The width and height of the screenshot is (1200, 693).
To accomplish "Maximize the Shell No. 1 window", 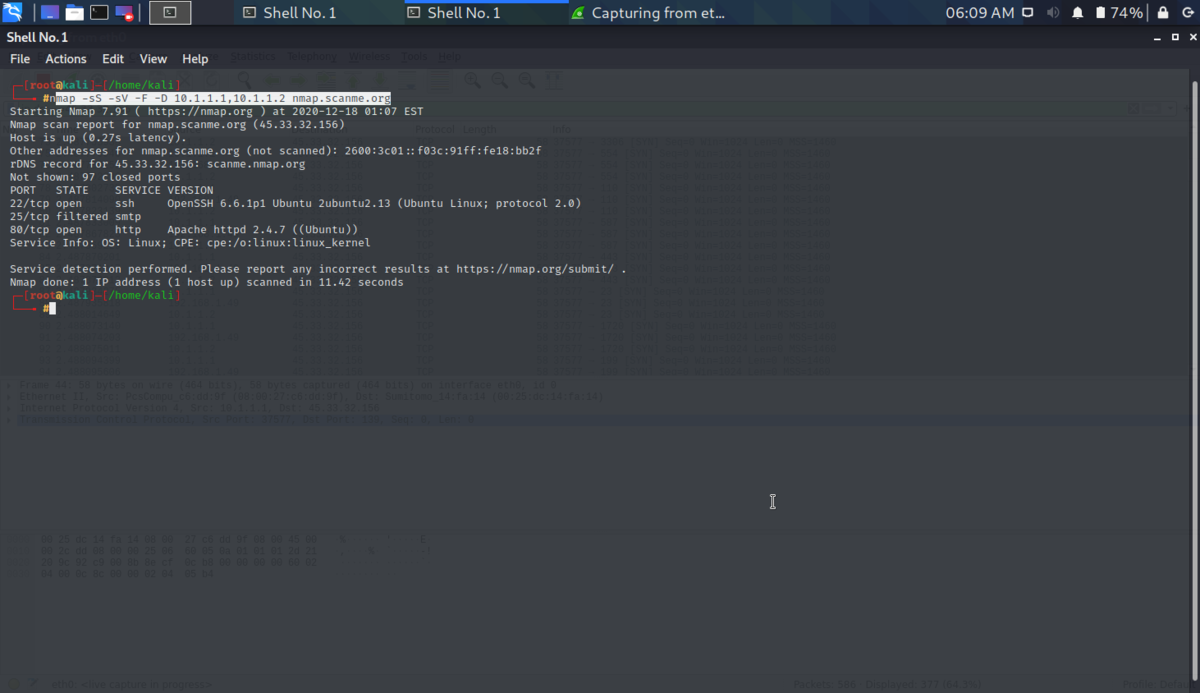I will [1174, 37].
